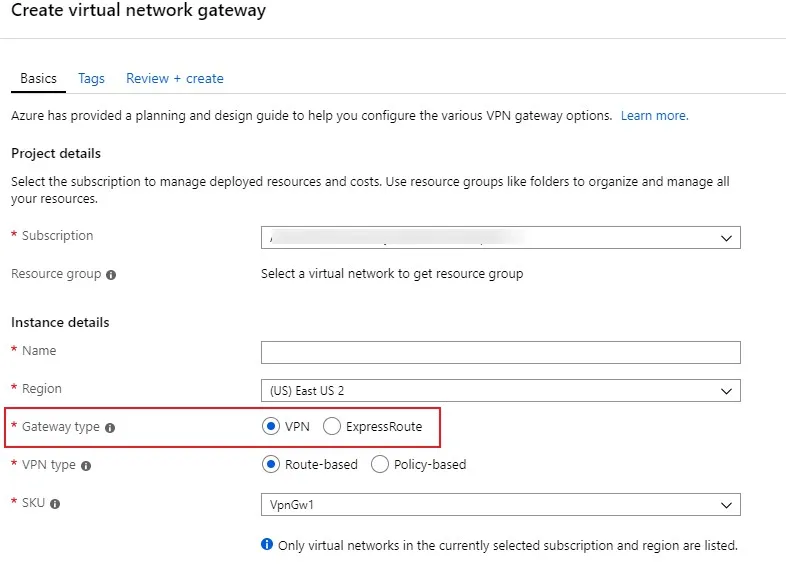Viewport: 786px width, 565px height.
Task: Click the Create virtual network gateway title
Action: click(x=138, y=11)
